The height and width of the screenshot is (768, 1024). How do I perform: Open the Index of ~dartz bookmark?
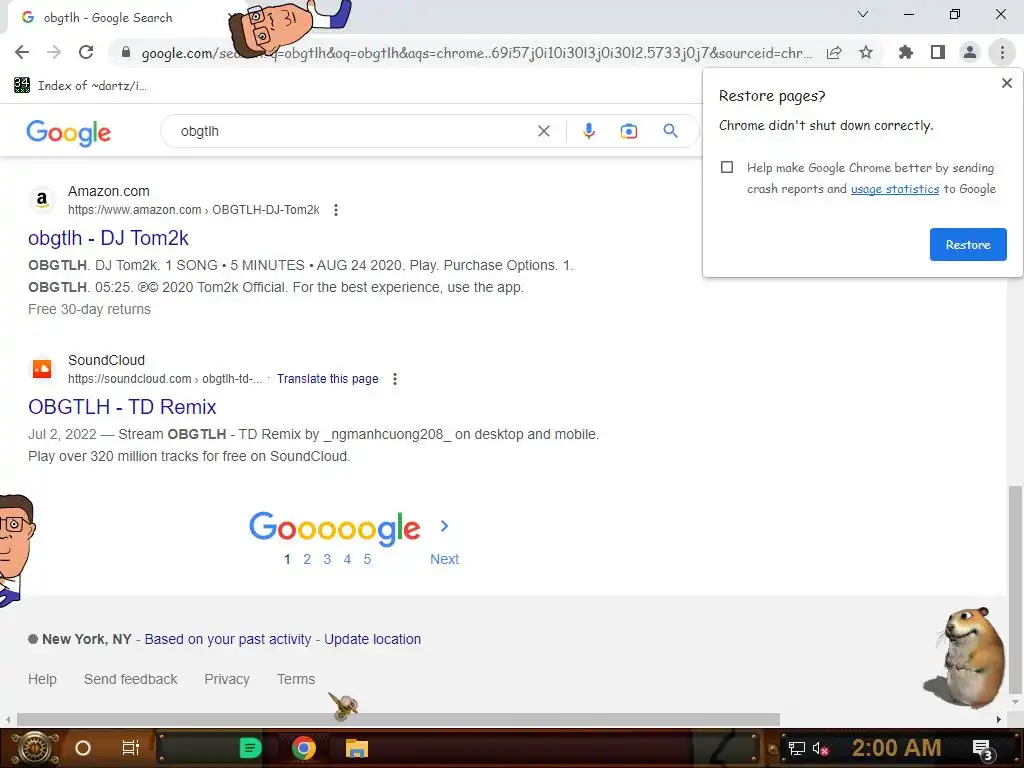[80, 86]
